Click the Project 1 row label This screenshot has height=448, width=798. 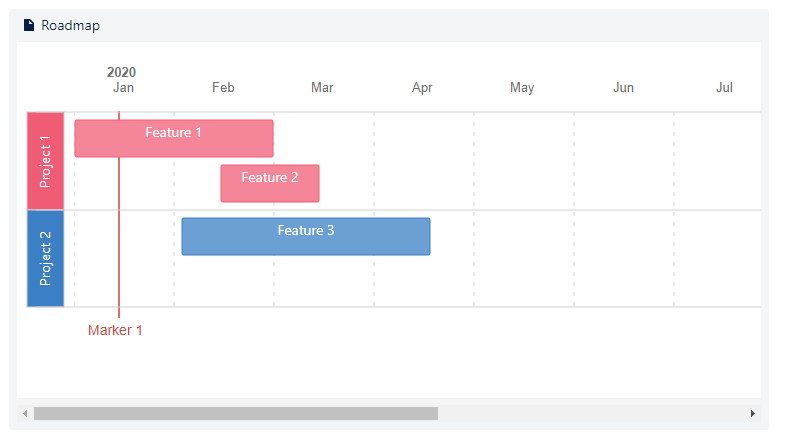click(x=45, y=161)
